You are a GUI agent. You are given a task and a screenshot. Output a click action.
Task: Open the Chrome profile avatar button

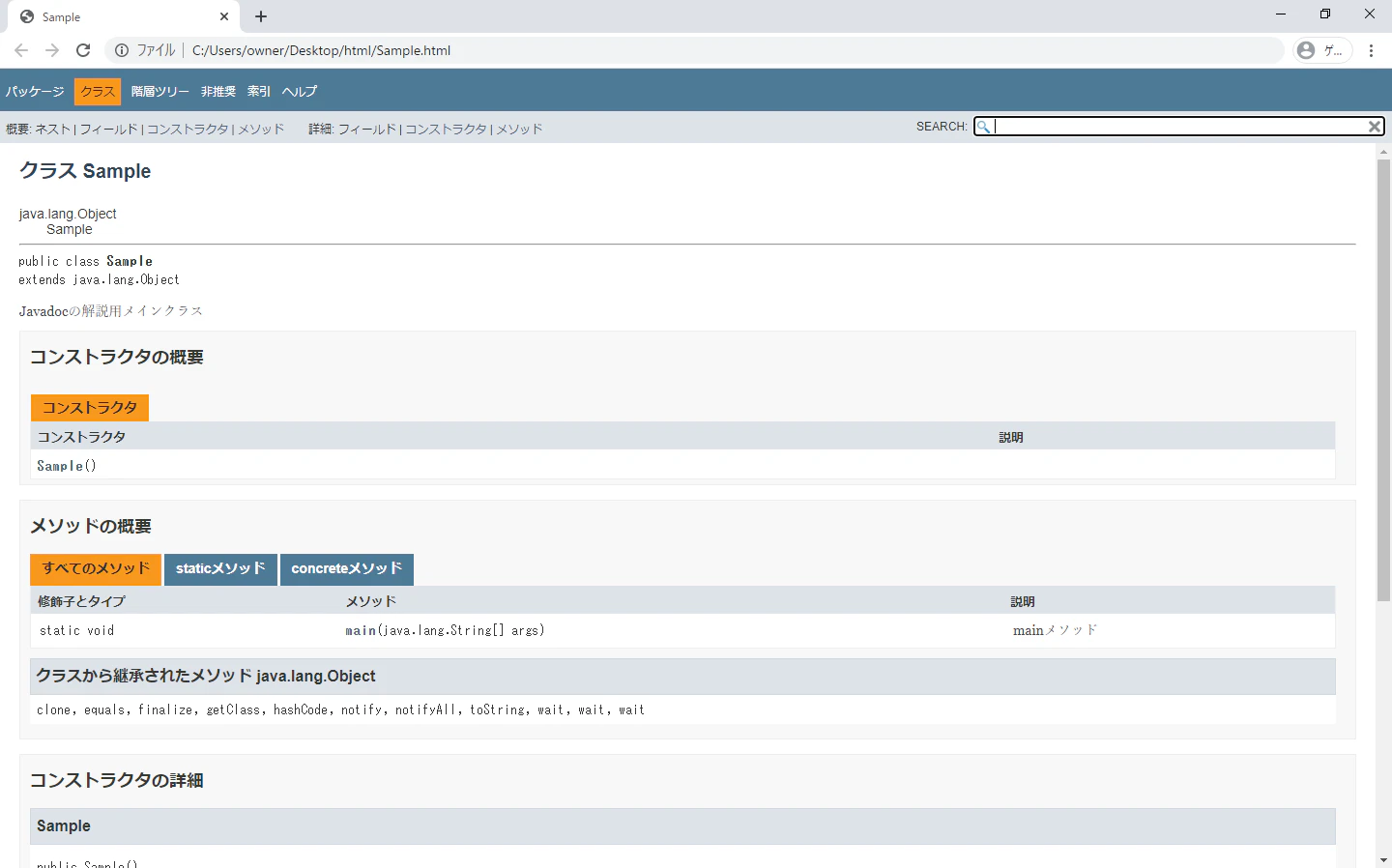tap(1322, 50)
